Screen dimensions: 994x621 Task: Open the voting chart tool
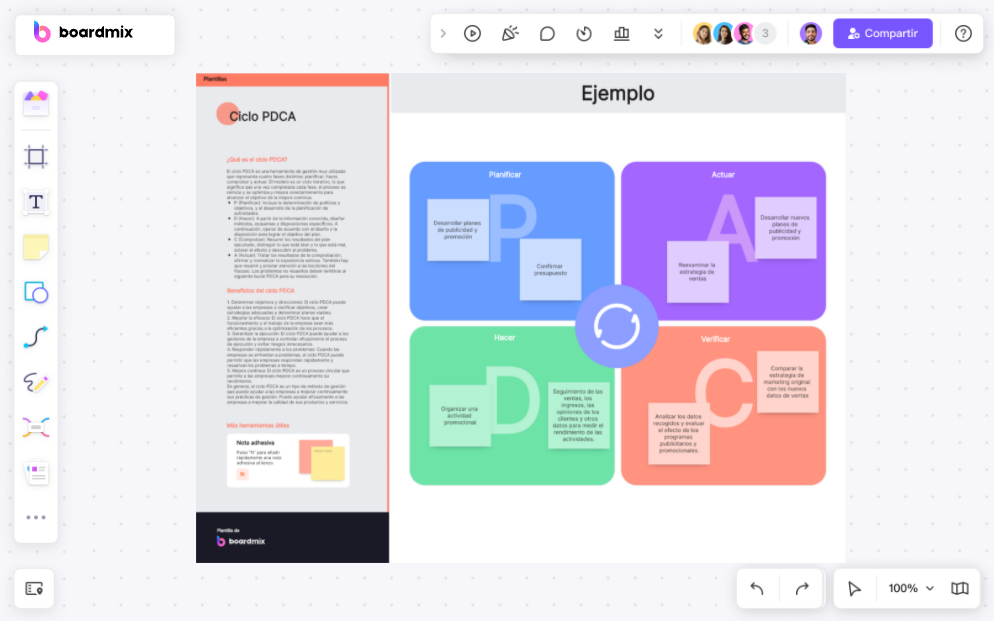point(622,34)
